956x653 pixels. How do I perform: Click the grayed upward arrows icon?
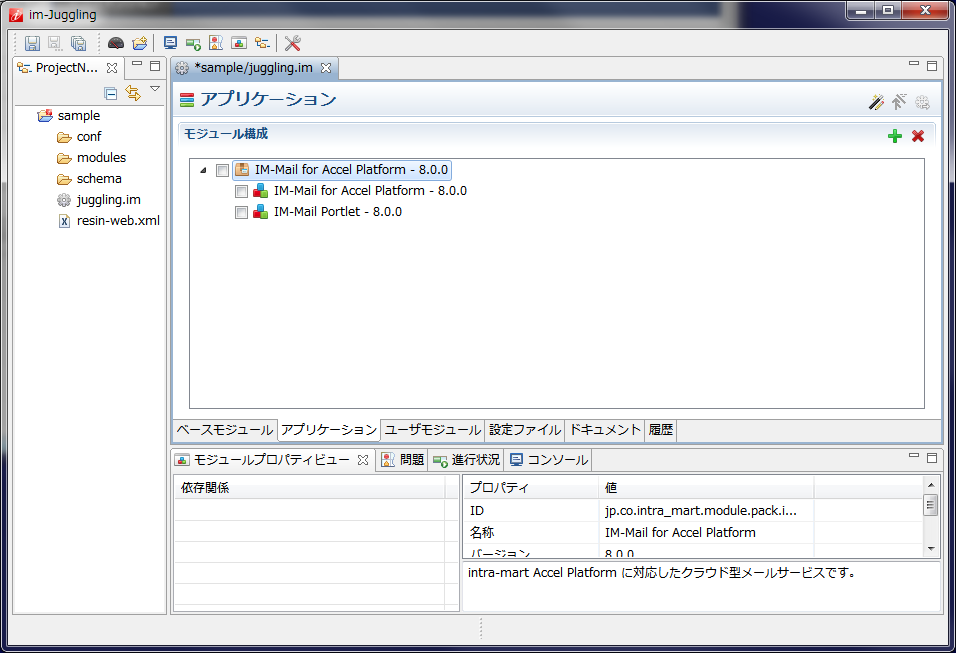coord(899,102)
